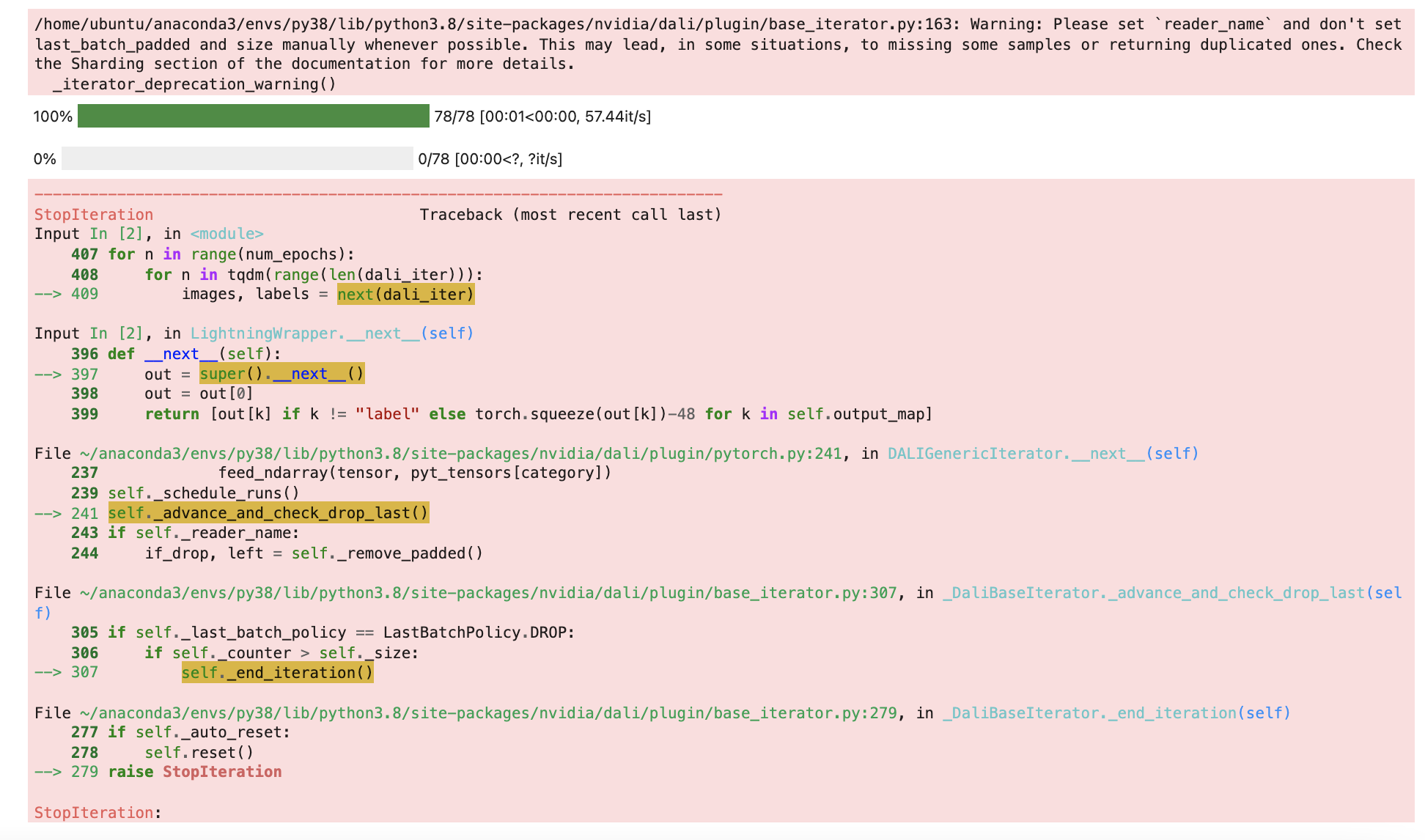Select the StopIteration red error label
Viewport: 1425px width, 840px height.
coord(93,214)
